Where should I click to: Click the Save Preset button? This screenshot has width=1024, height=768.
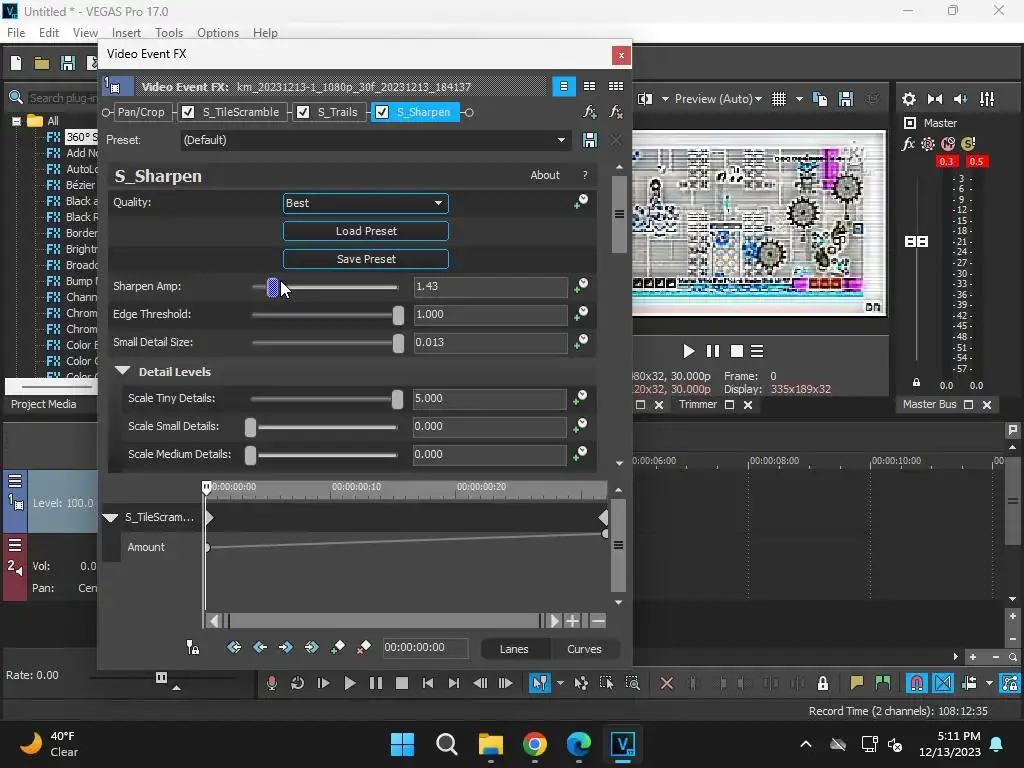pyautogui.click(x=366, y=259)
